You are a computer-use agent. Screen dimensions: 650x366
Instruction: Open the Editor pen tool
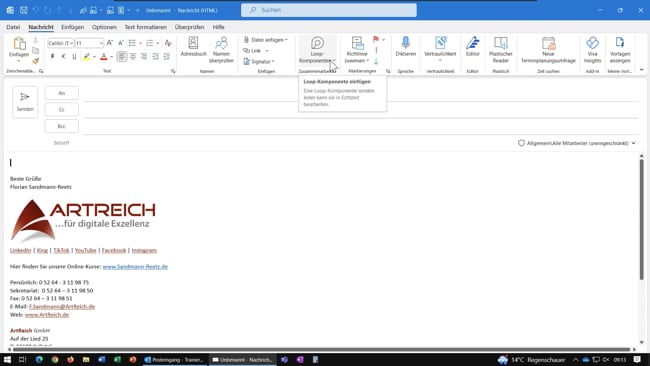(x=473, y=46)
